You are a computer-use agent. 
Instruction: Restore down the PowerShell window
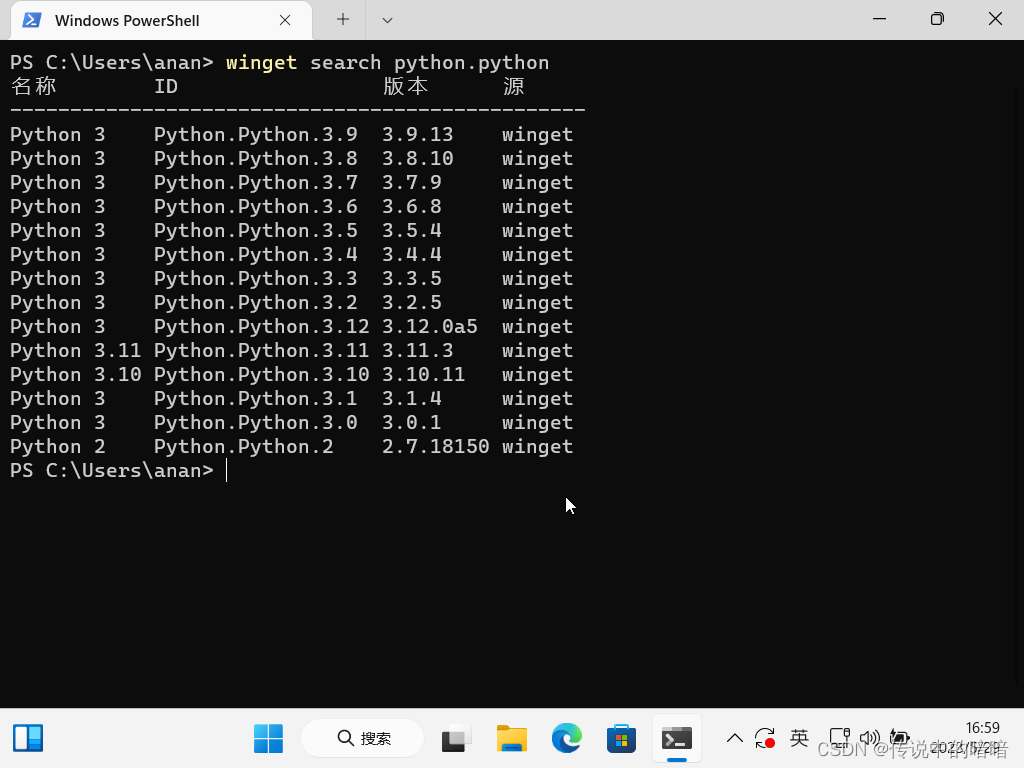pyautogui.click(x=937, y=19)
